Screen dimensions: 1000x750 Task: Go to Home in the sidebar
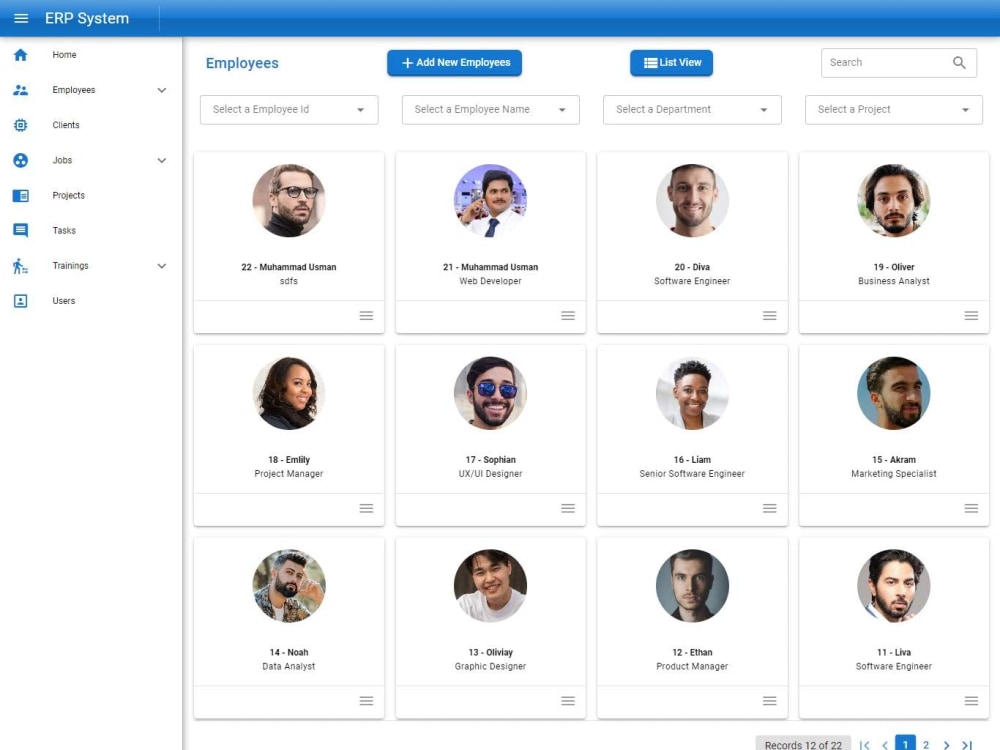(64, 55)
